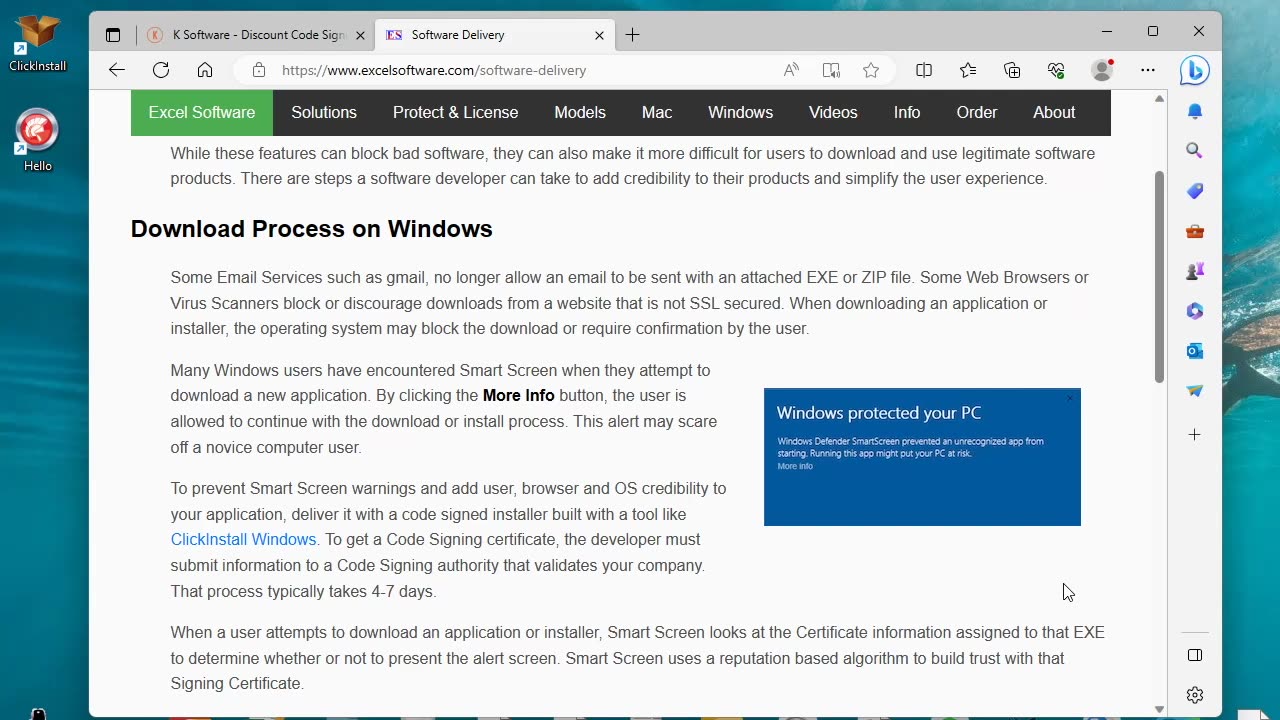Viewport: 1280px width, 720px height.
Task: Close the Software Delivery tab
Action: pos(599,35)
